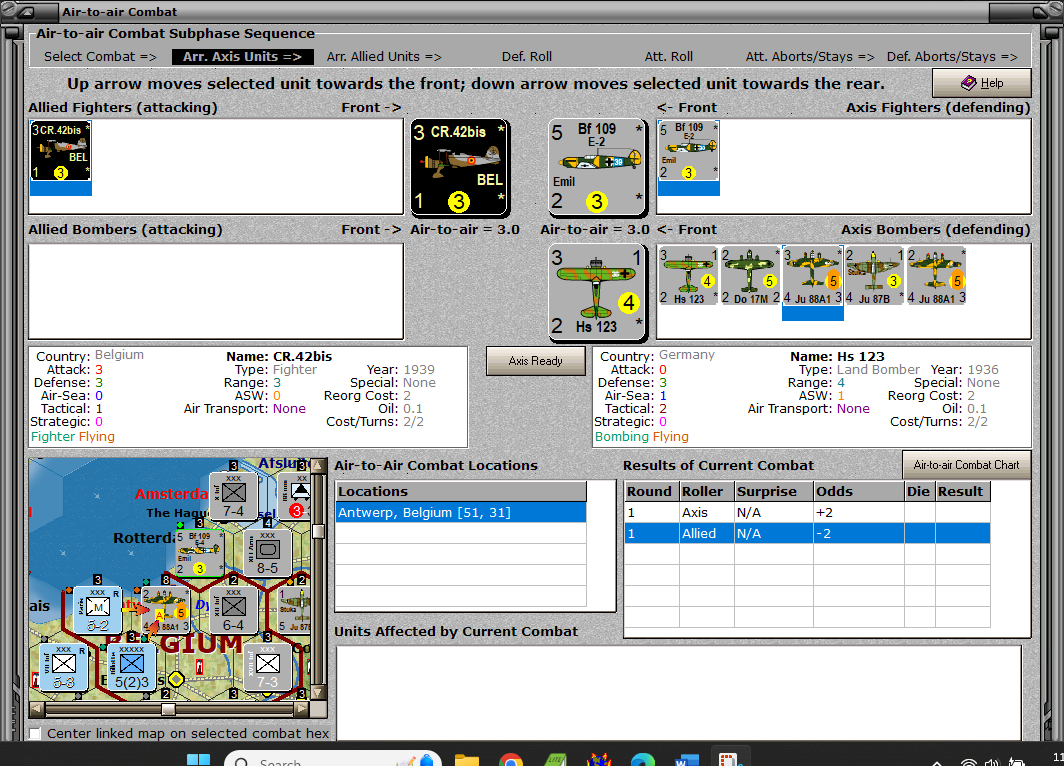Click the Windows taskbar search box
Viewport: 1064px width, 766px height.
pos(332,759)
